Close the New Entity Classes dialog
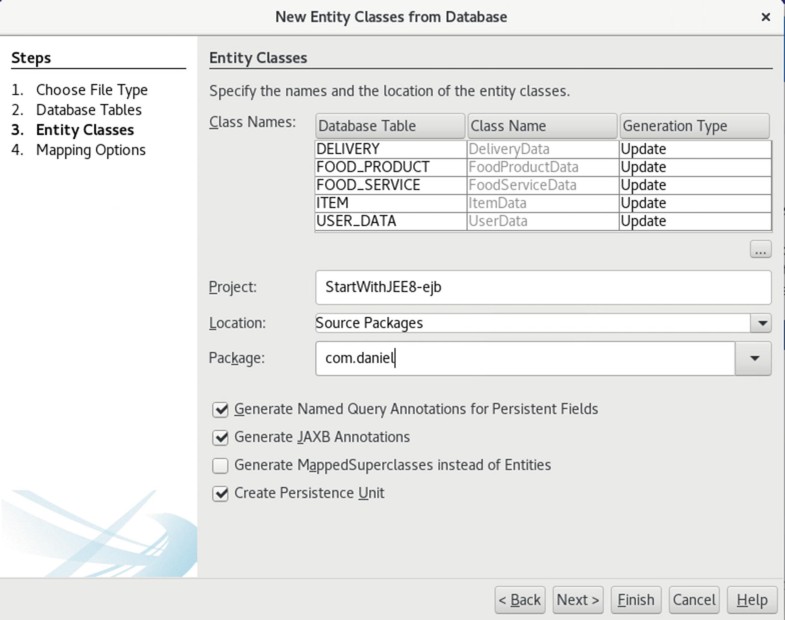Screen dimensions: 785x620 click(765, 17)
